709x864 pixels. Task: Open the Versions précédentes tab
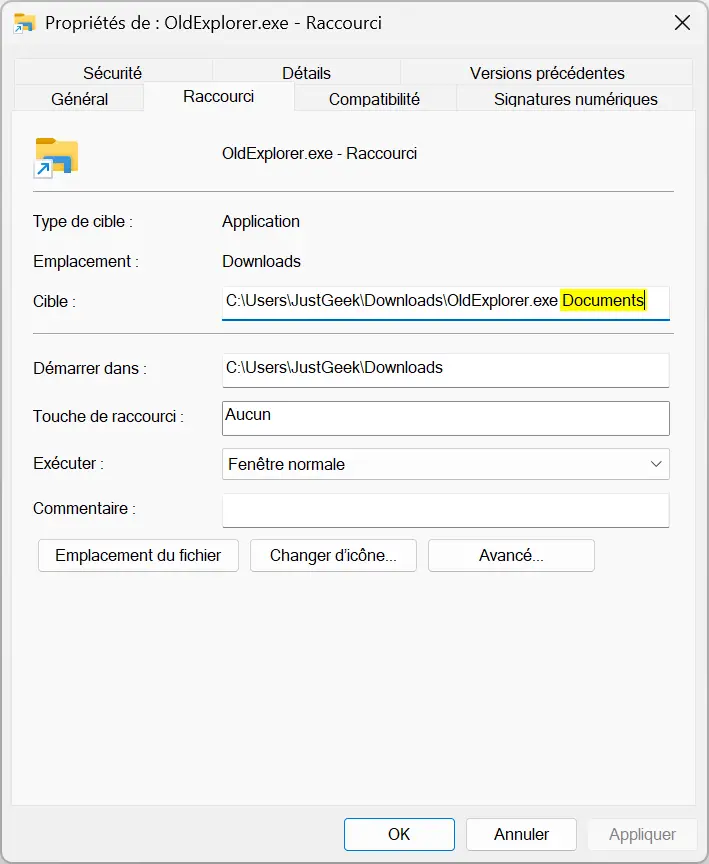(x=546, y=73)
